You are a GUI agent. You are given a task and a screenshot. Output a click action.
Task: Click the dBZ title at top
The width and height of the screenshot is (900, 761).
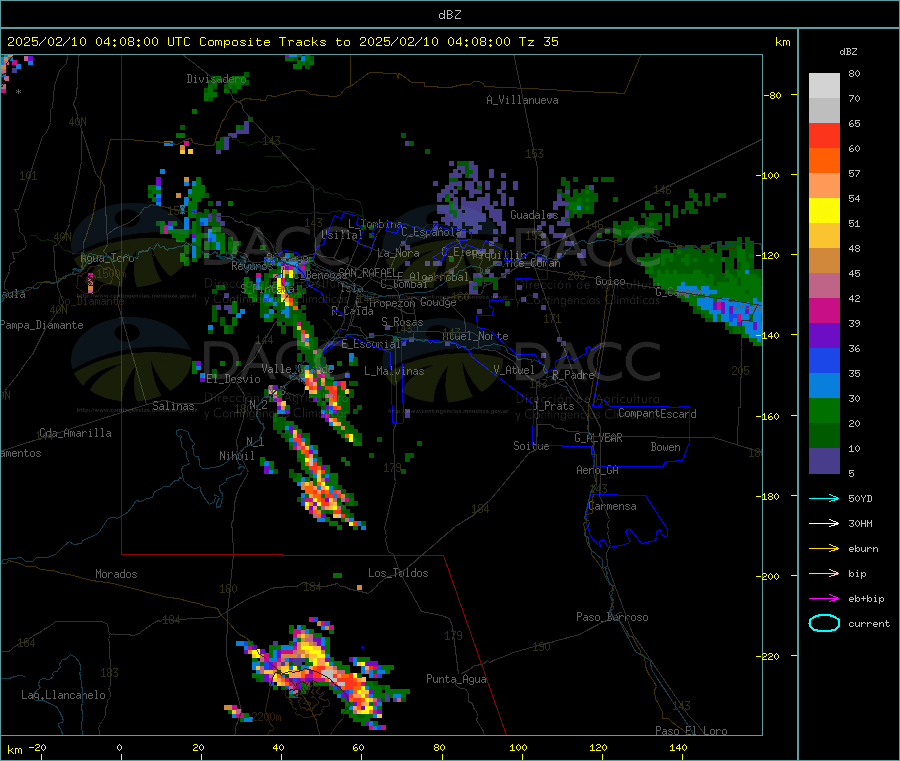click(449, 15)
